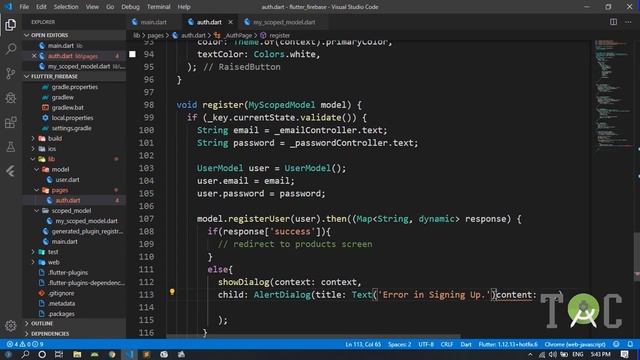The image size is (640, 360).
Task: Expand the Outline section
Action: click(x=74, y=323)
